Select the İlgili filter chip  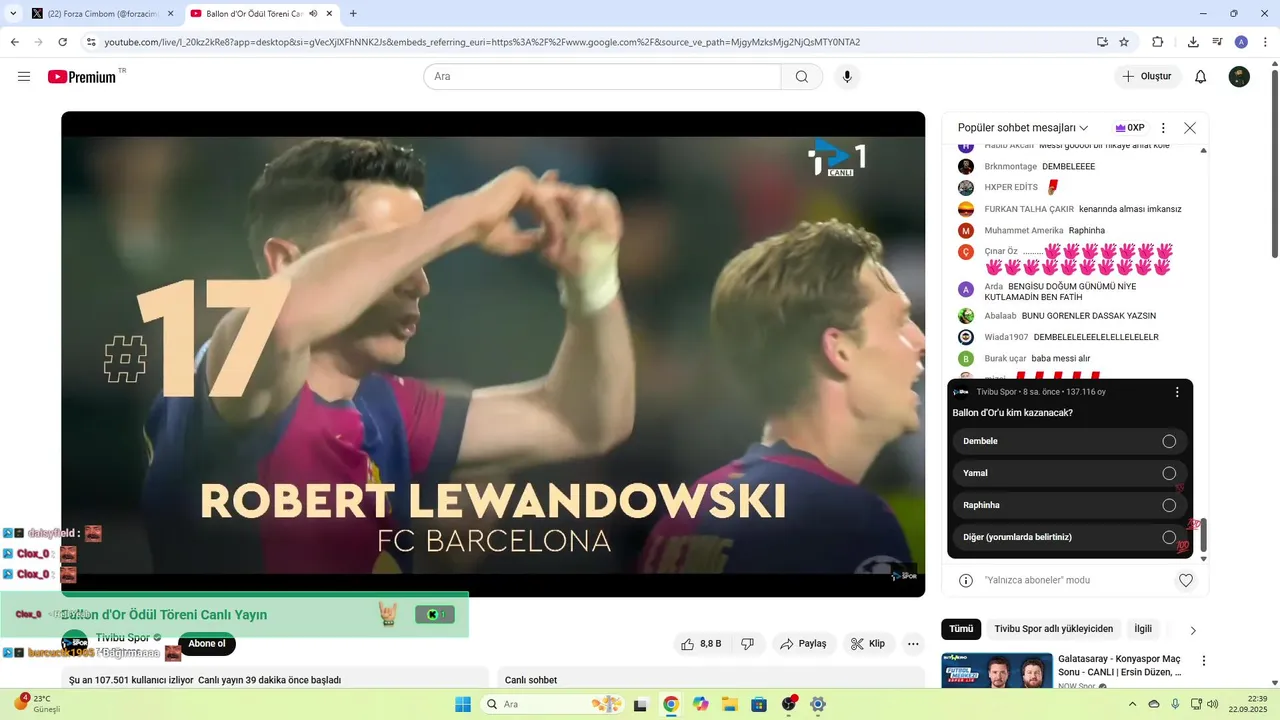point(1143,629)
